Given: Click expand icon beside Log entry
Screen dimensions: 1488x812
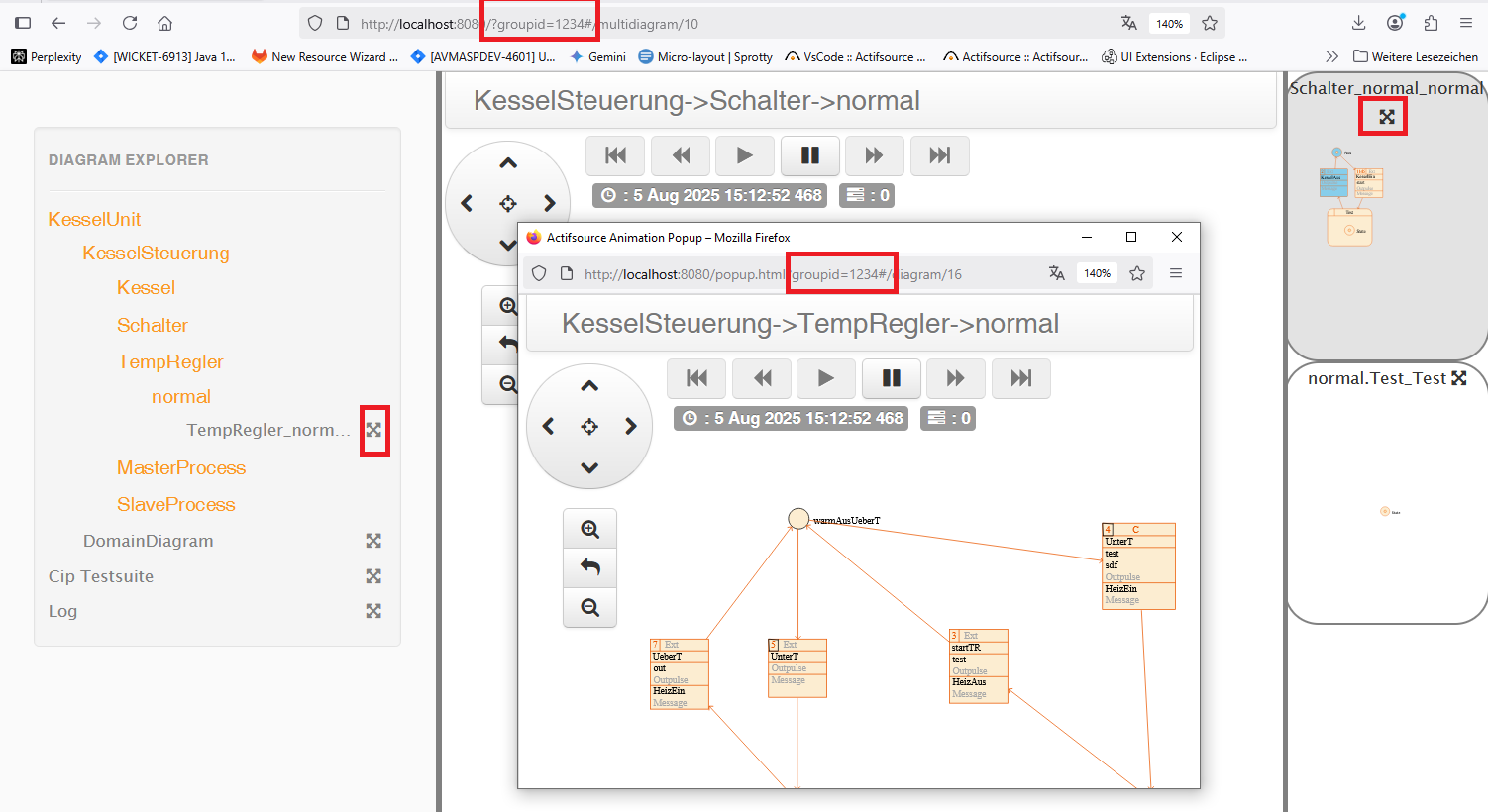Looking at the screenshot, I should pyautogui.click(x=373, y=611).
